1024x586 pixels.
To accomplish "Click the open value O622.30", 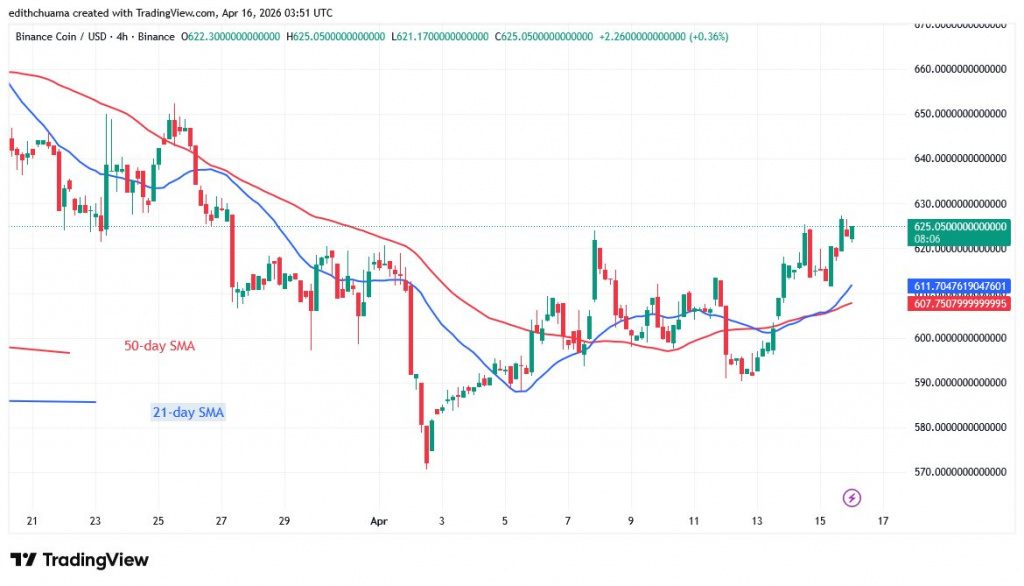I will pos(230,36).
